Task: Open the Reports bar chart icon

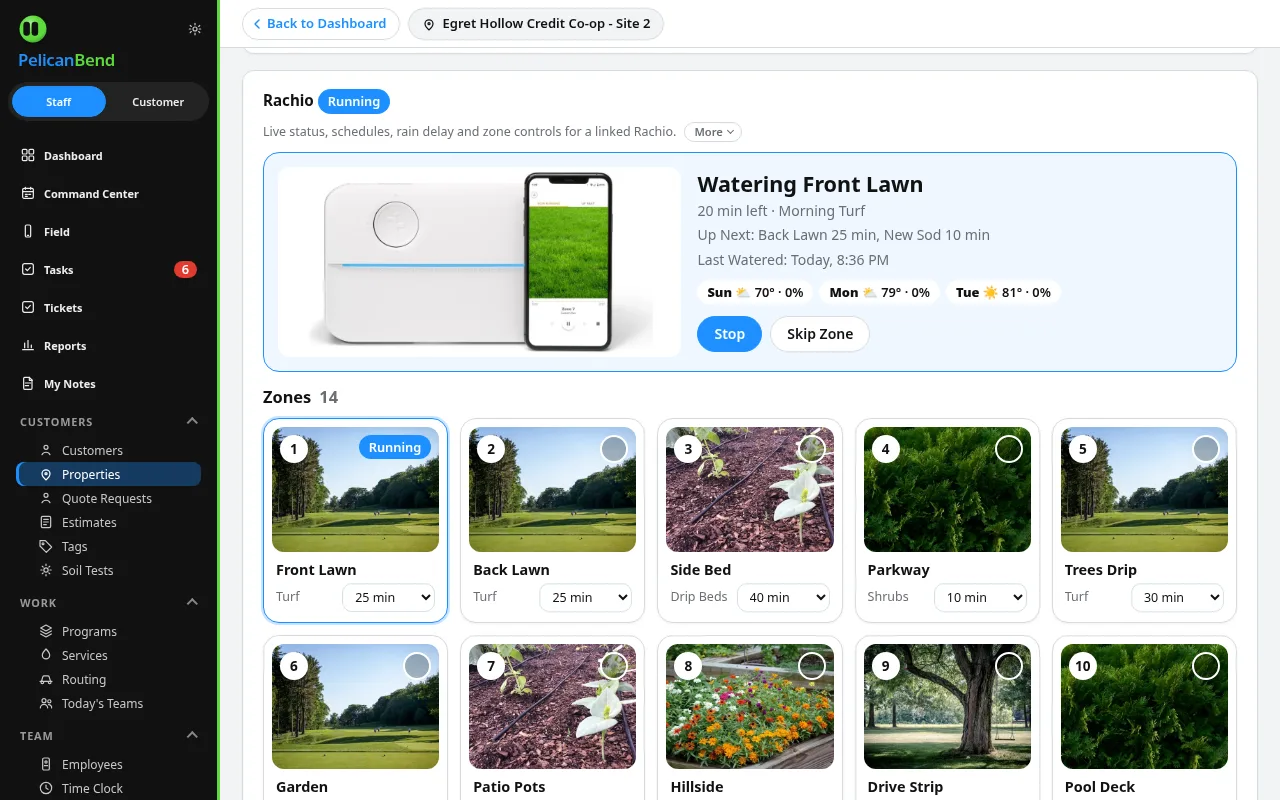Action: [x=28, y=346]
